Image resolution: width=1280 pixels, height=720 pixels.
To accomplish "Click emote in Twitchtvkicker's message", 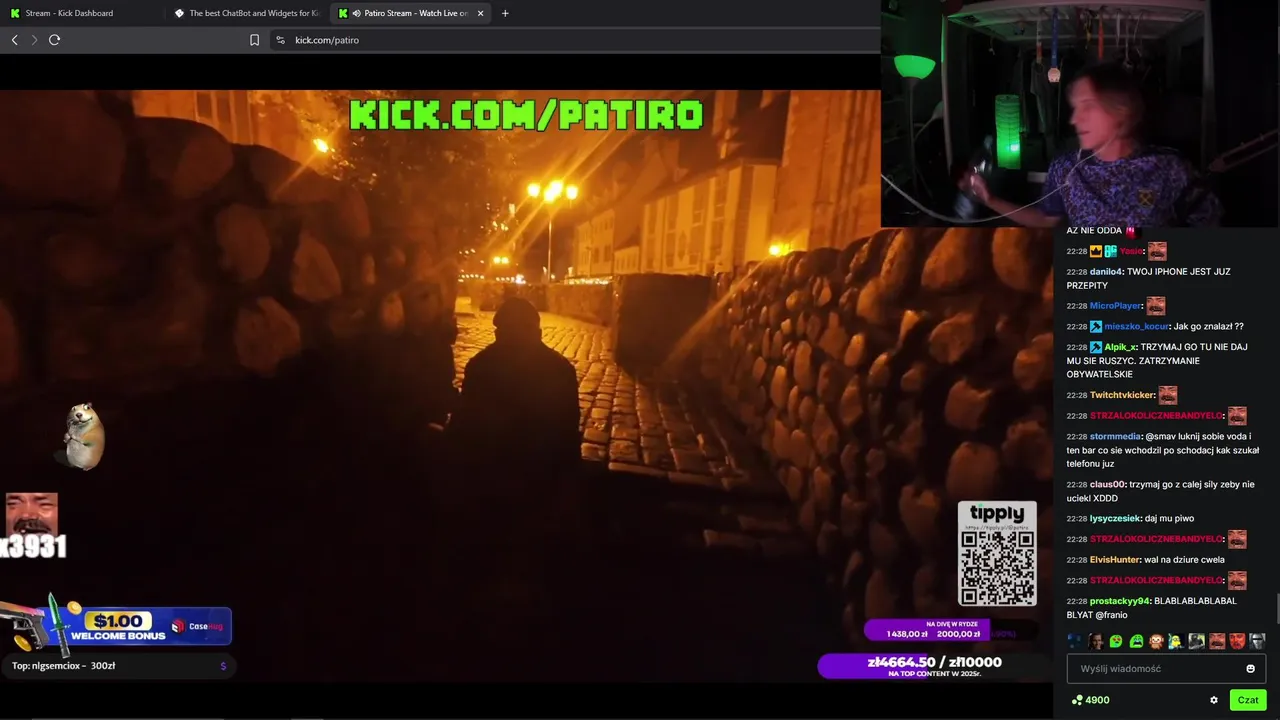I will (1167, 395).
